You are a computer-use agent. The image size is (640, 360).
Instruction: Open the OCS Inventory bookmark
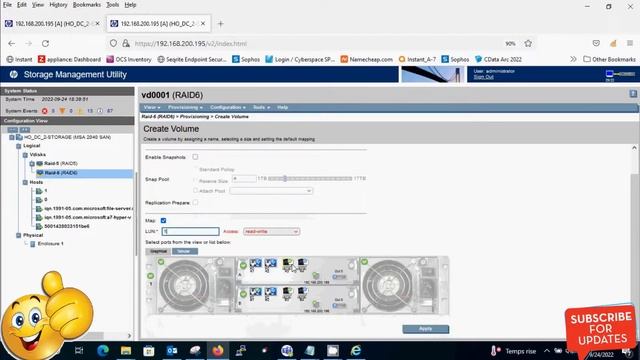click(129, 59)
